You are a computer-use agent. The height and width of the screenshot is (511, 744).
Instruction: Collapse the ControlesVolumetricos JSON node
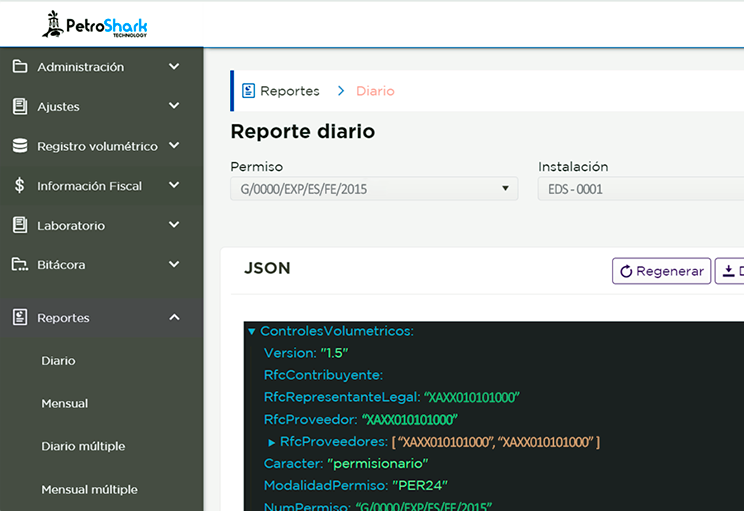tap(251, 331)
